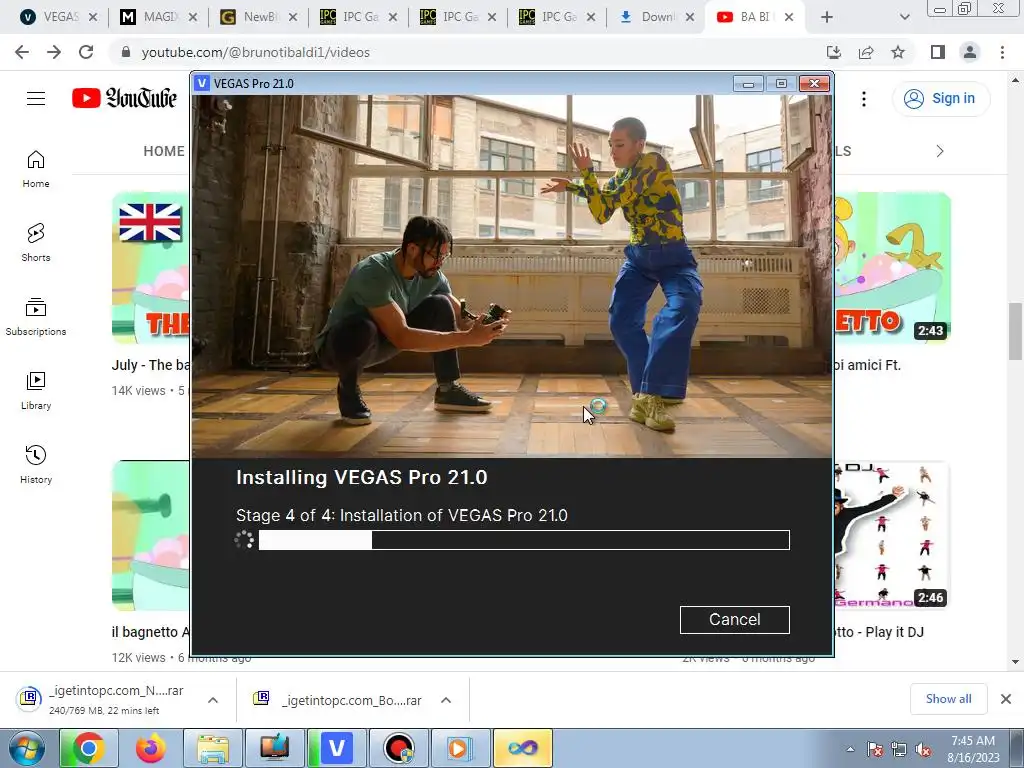Open Chrome from the taskbar
Viewport: 1024px width, 768px height.
(88, 748)
